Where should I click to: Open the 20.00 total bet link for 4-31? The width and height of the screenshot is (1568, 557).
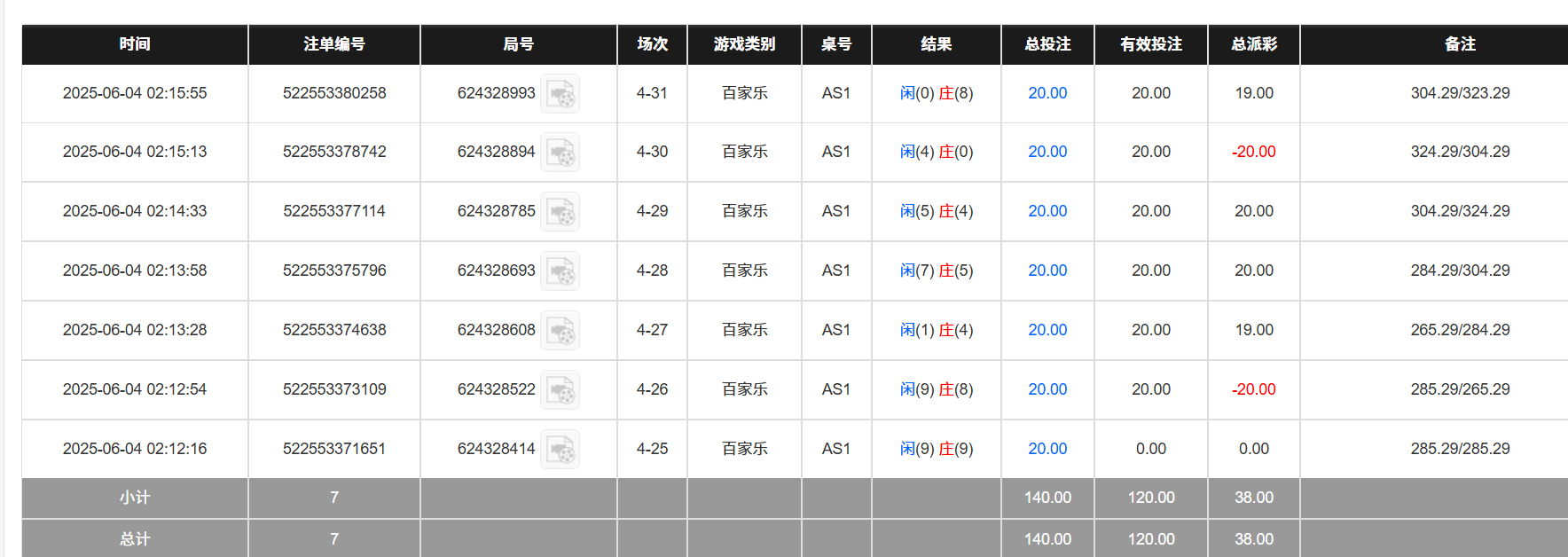1047,93
